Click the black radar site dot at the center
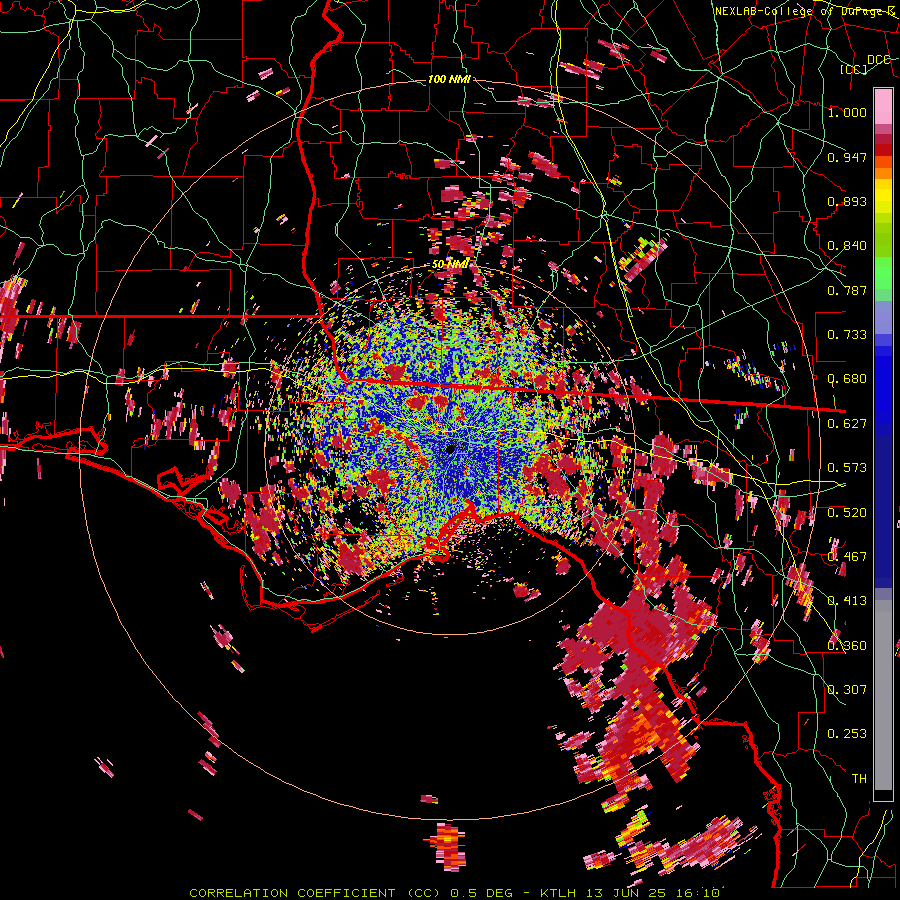The width and height of the screenshot is (900, 900). point(451,449)
